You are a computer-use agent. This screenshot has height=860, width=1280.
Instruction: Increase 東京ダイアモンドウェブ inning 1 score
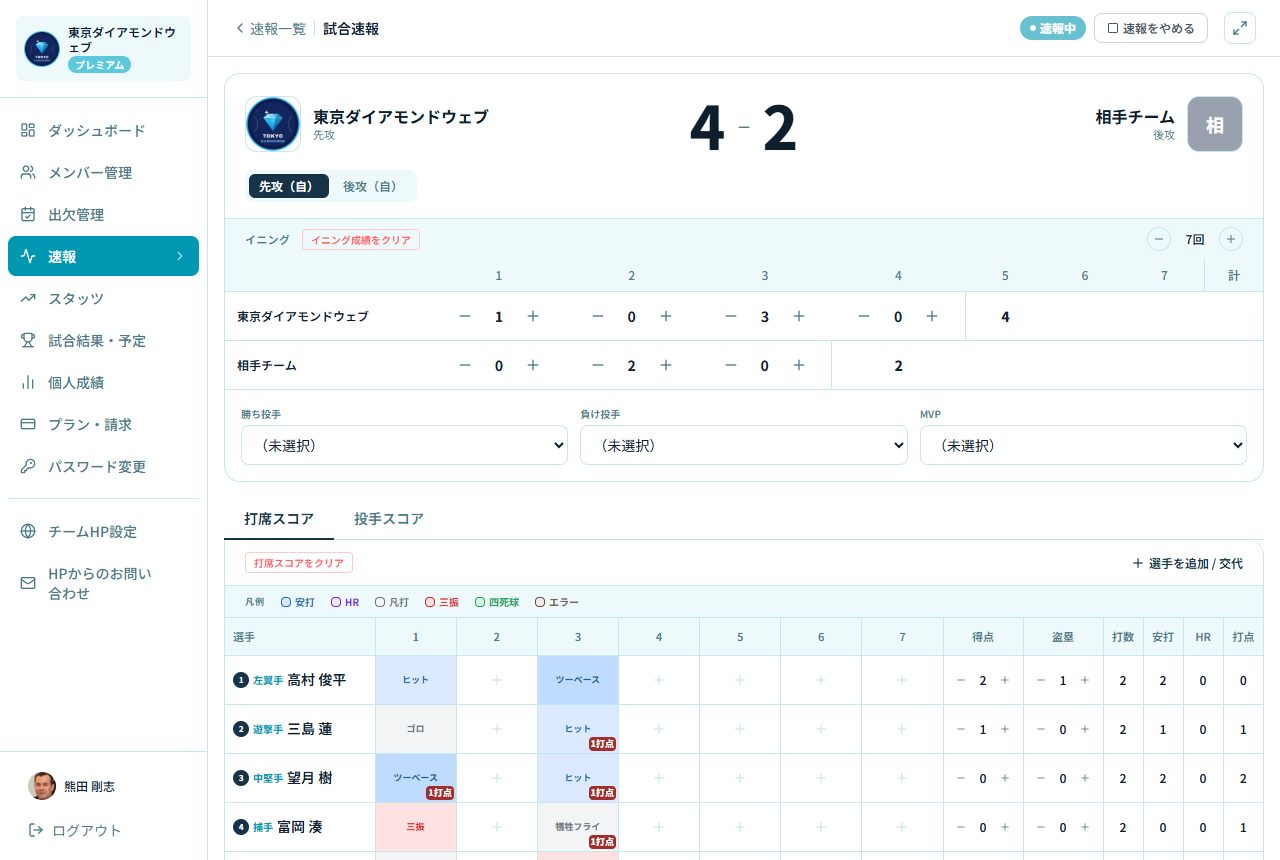[533, 316]
